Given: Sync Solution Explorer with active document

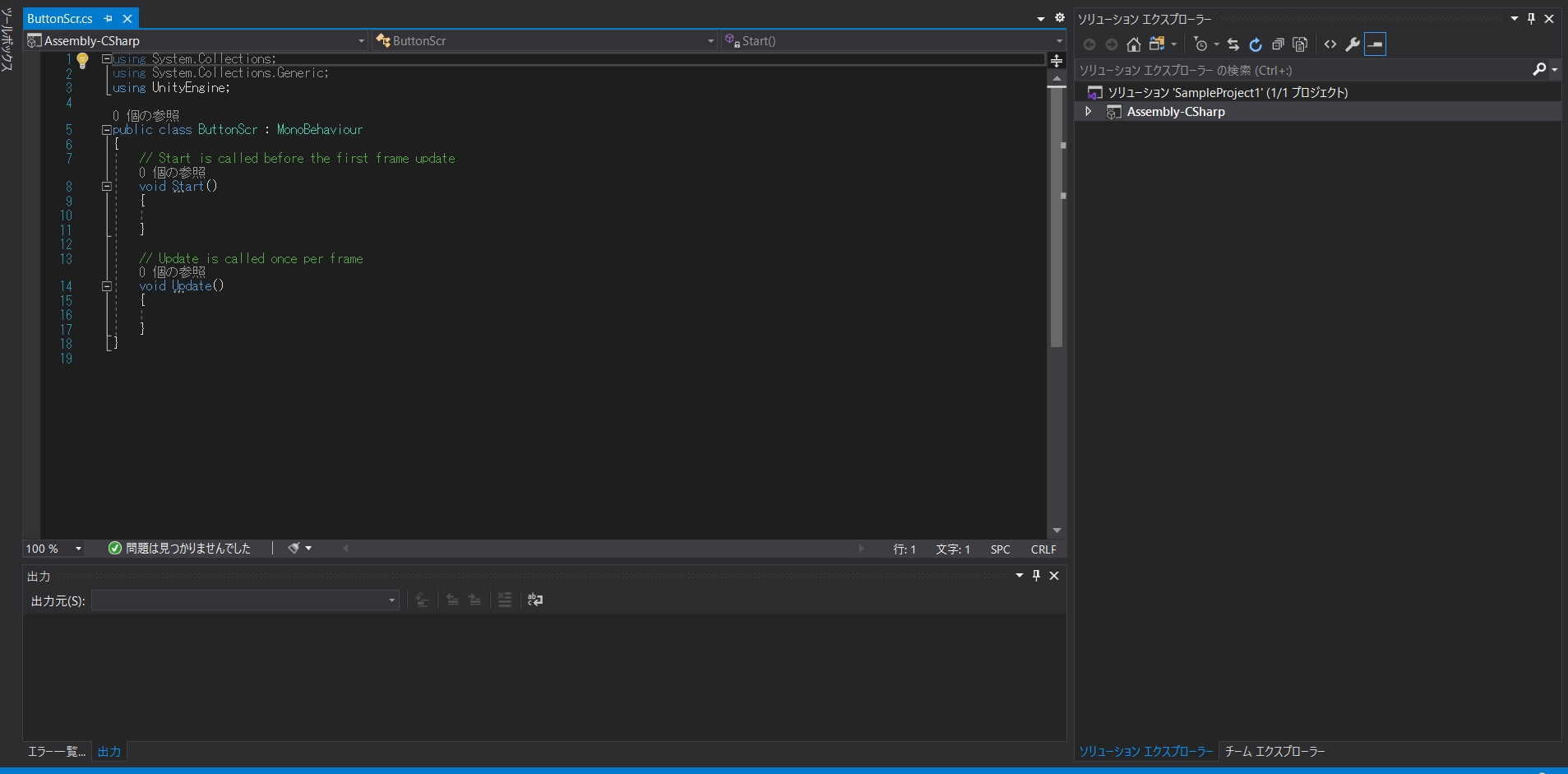Looking at the screenshot, I should pos(1233,44).
